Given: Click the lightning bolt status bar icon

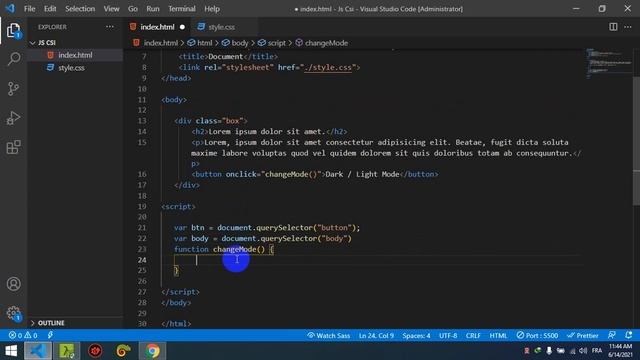Looking at the screenshot, I should coord(50,336).
